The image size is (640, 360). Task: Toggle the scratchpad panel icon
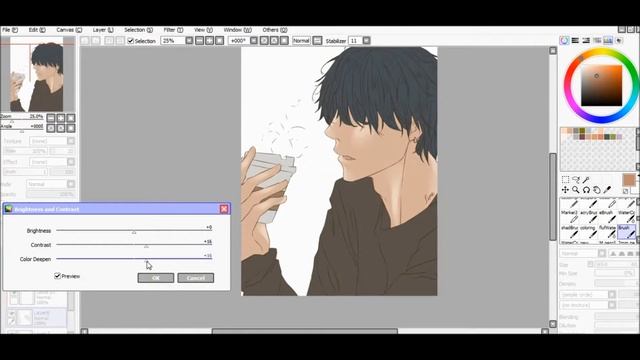click(x=619, y=40)
